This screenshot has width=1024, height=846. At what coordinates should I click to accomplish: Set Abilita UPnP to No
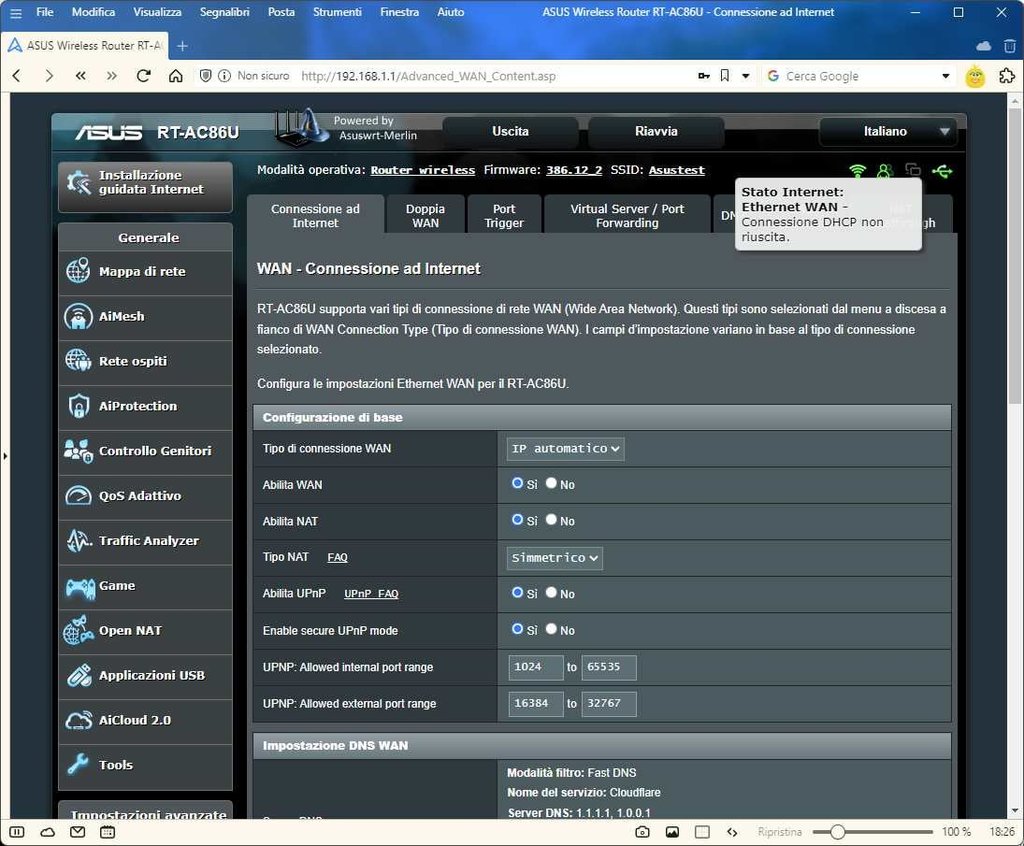pos(551,593)
